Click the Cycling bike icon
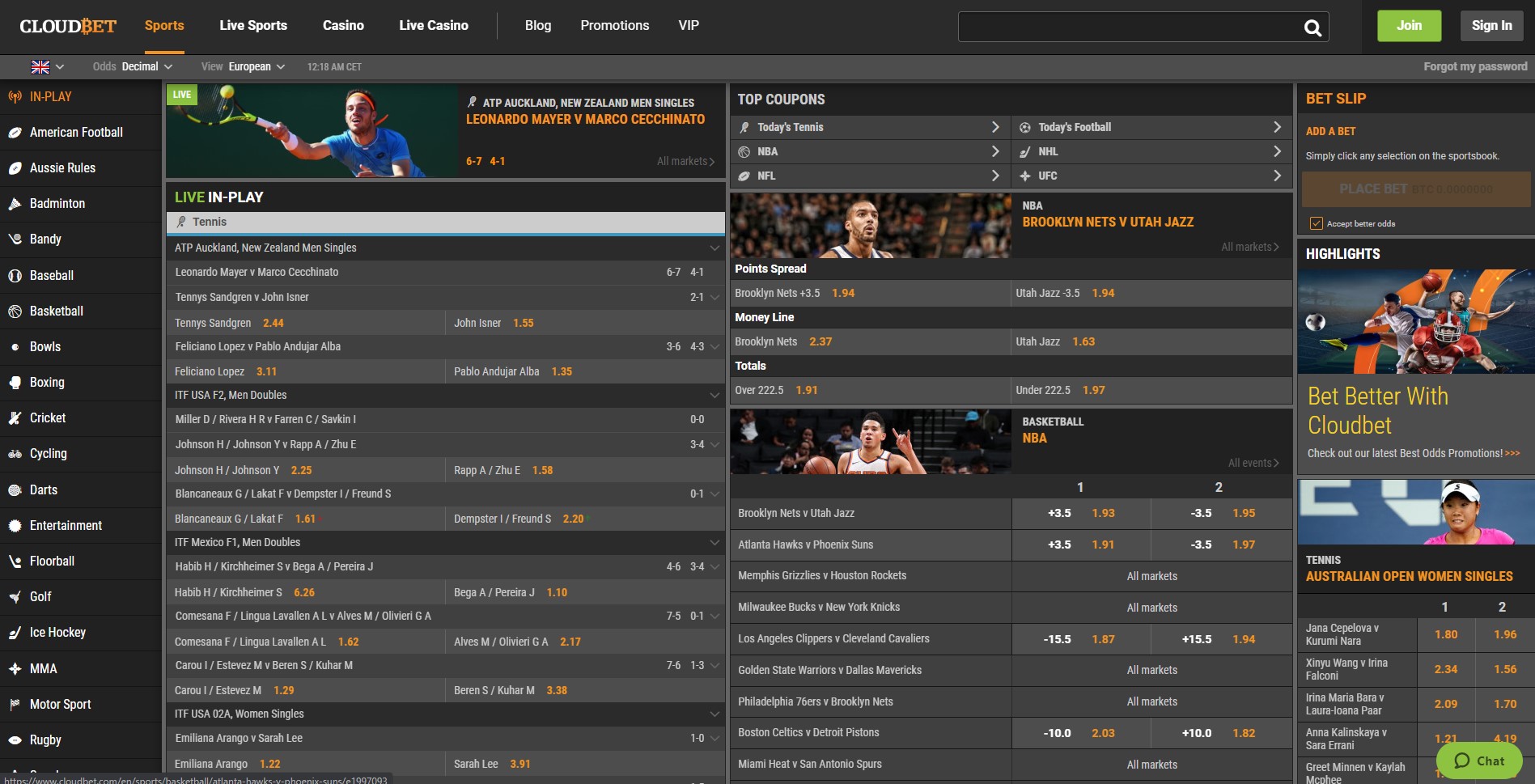This screenshot has height=784, width=1535. coord(15,454)
